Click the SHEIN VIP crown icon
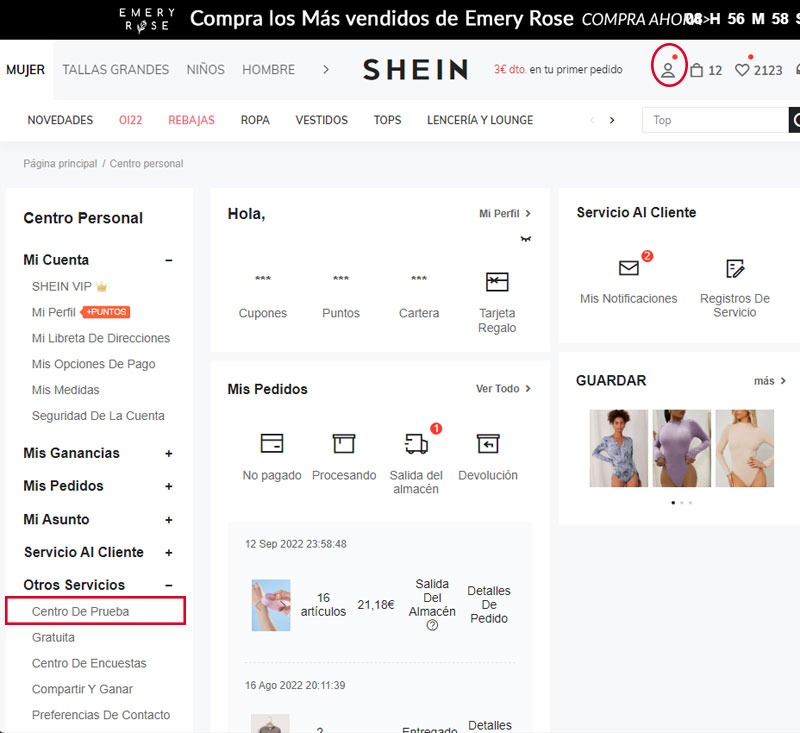The height and width of the screenshot is (733, 800). click(x=102, y=287)
